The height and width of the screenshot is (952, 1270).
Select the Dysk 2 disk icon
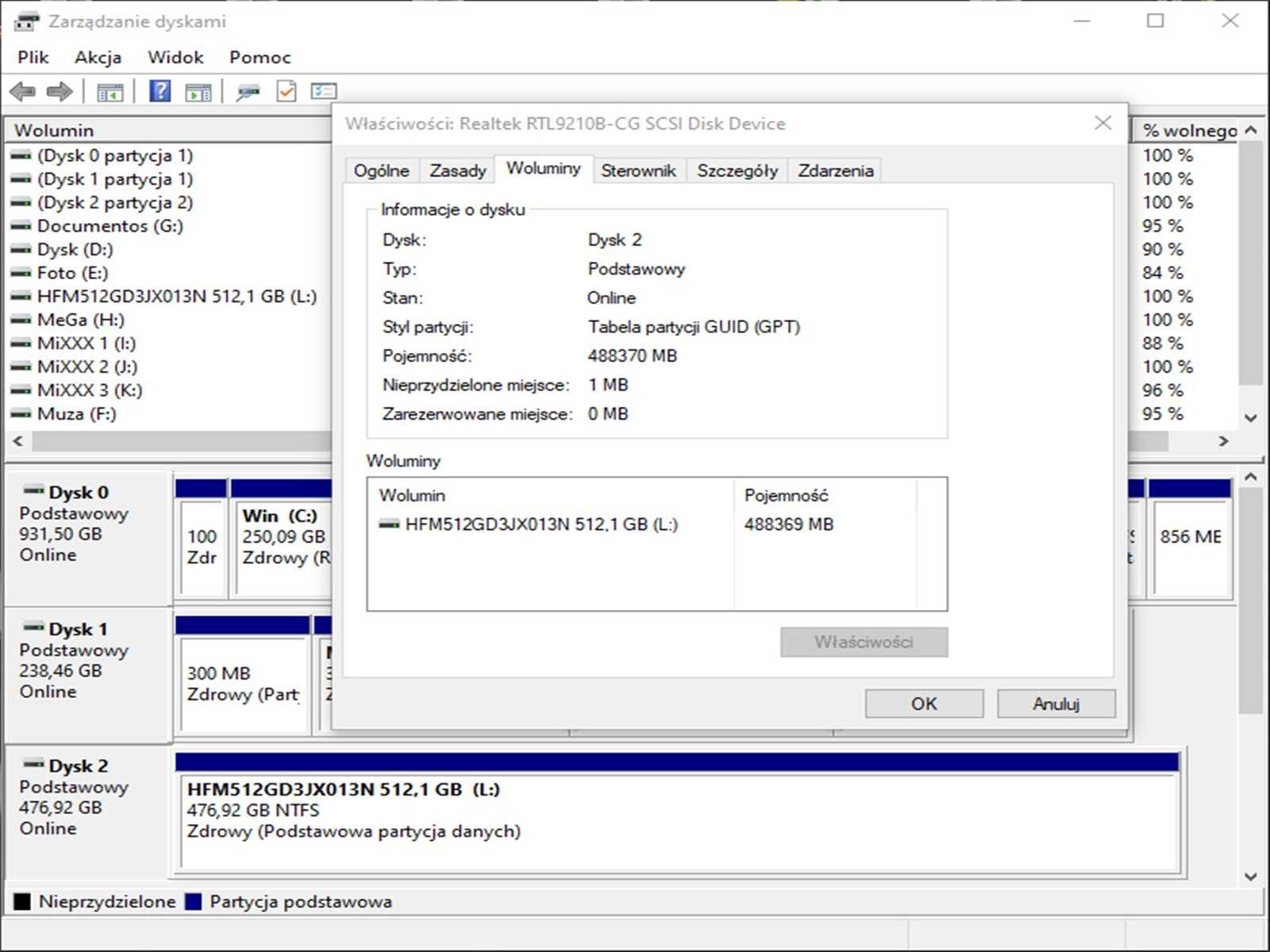click(x=34, y=765)
